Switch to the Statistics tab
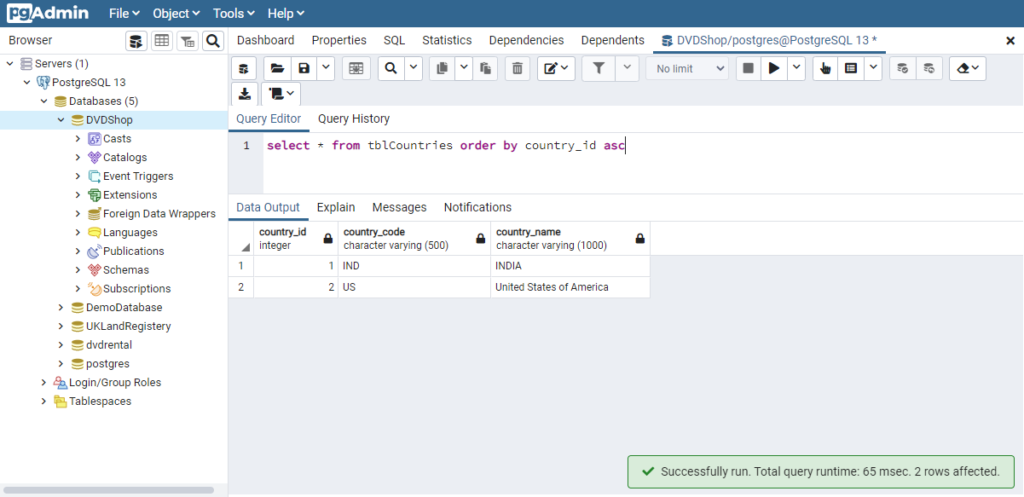The image size is (1024, 497). [447, 40]
